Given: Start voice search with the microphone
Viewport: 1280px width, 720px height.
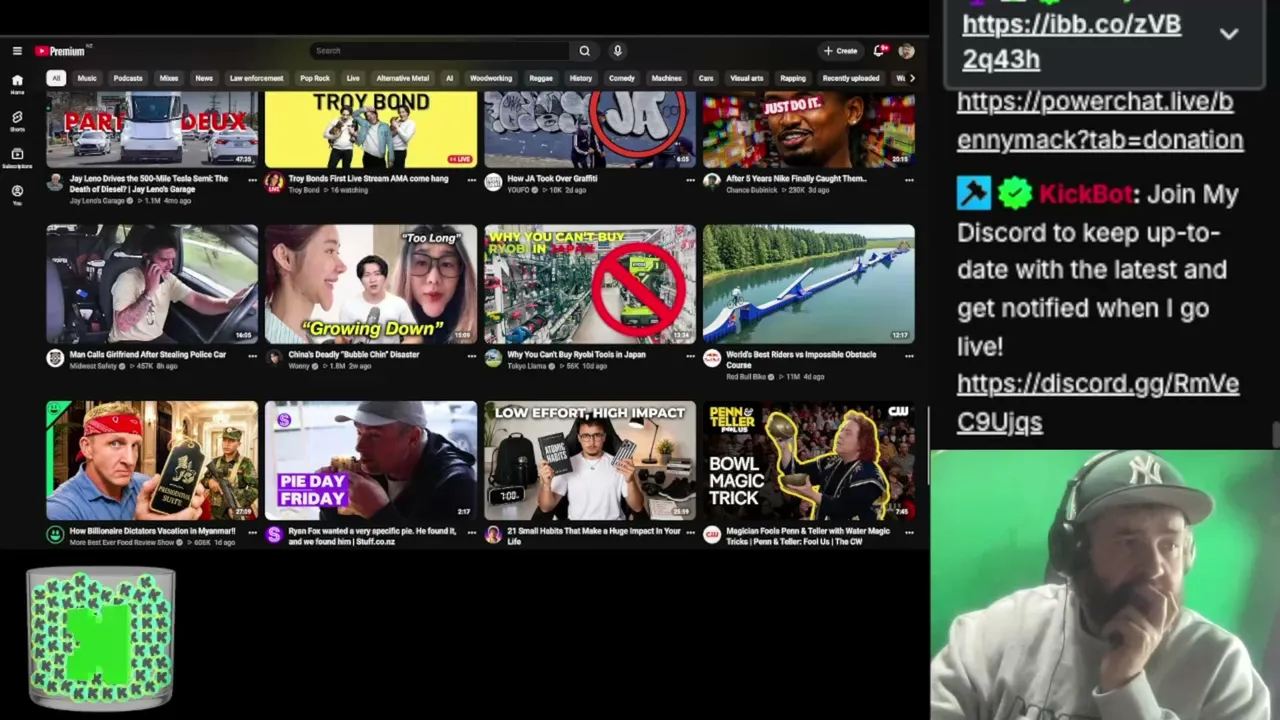Looking at the screenshot, I should (618, 51).
